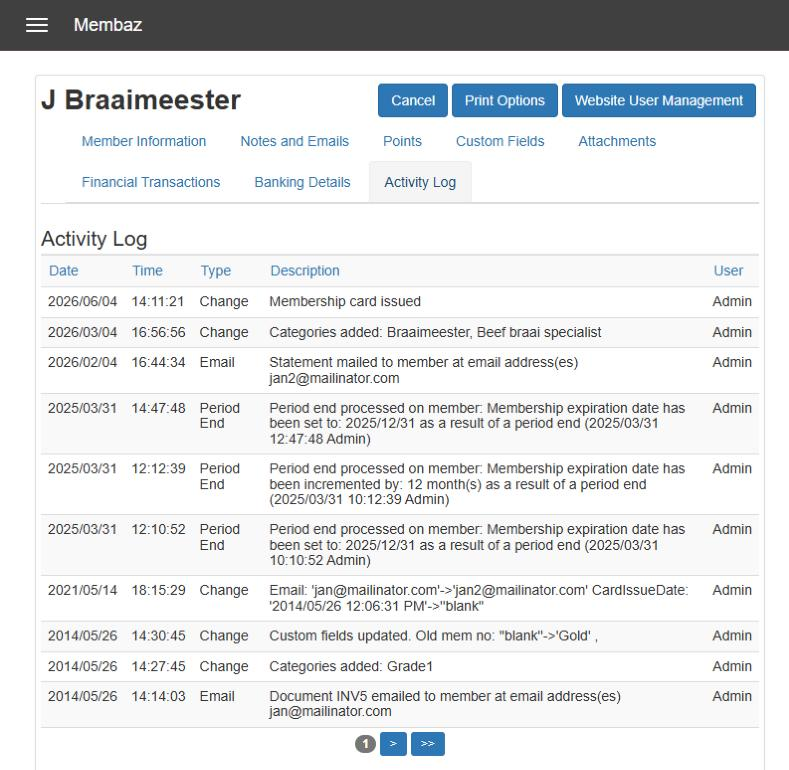
Task: Click 'Categories added: Grade1' description
Action: [351, 666]
